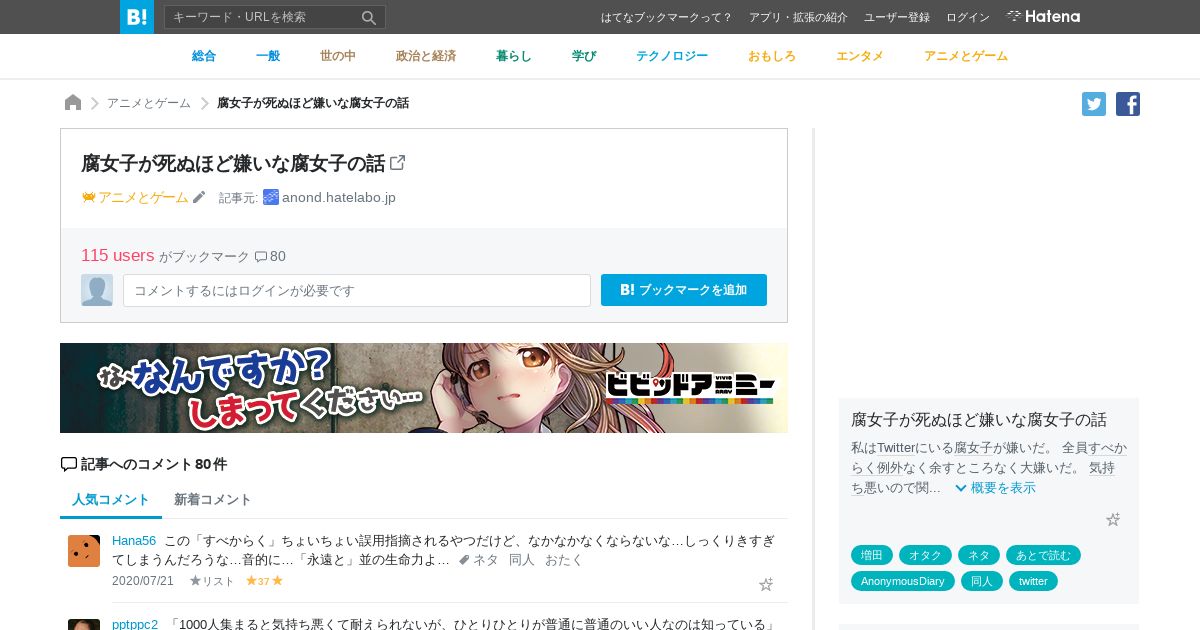Screen dimensions: 1200x630
Task: Click the home breadcrumb icon
Action: coord(73,103)
